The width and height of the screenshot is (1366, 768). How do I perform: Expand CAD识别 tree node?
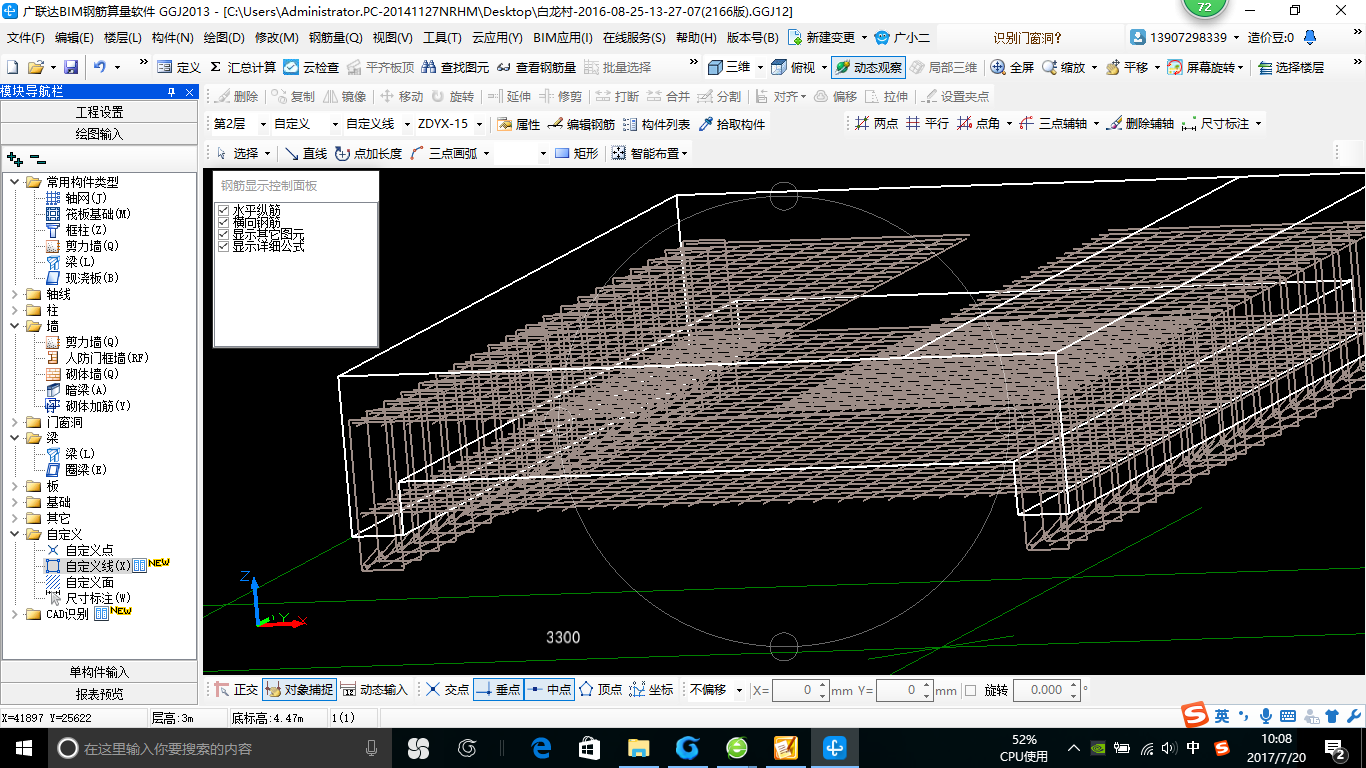(x=14, y=614)
